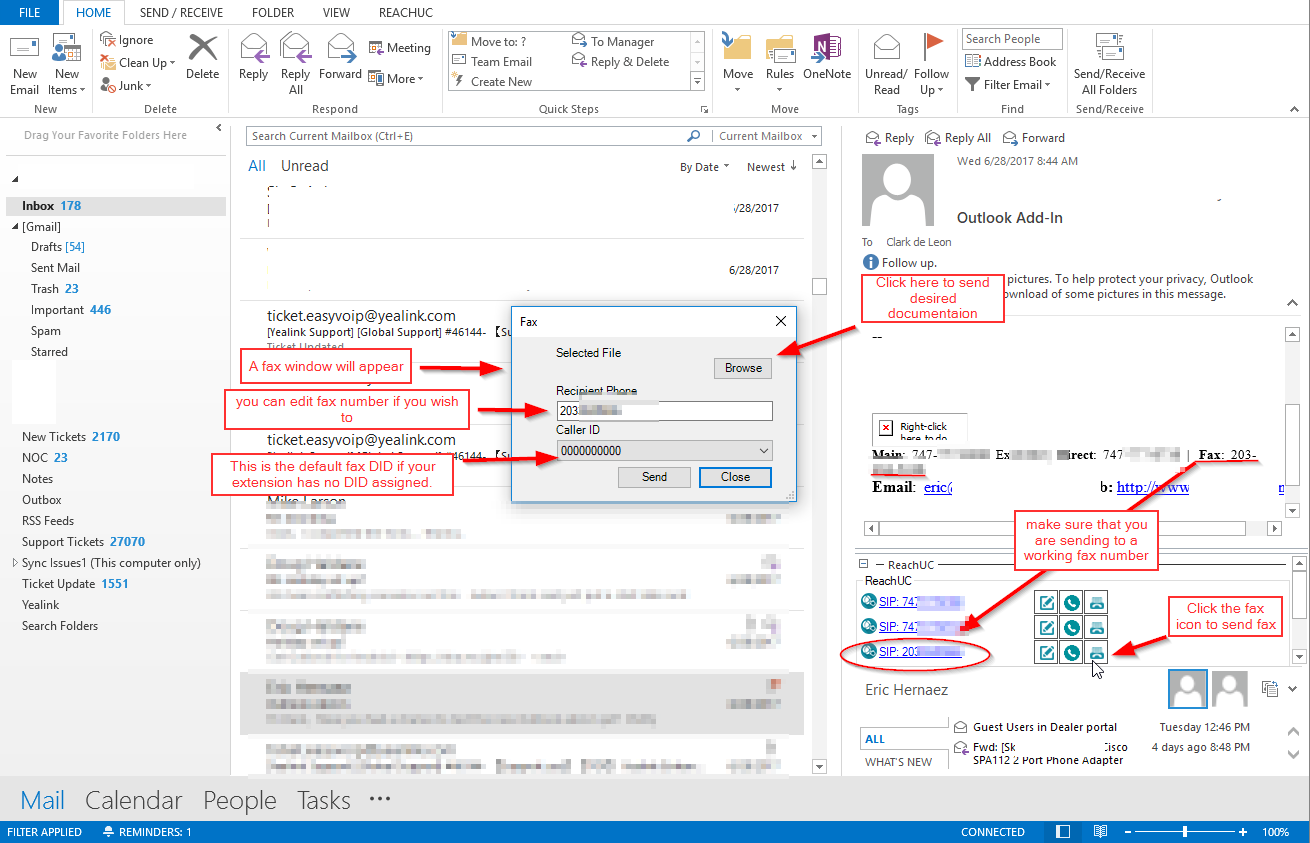Expand the Sync Issues1 folder
The height and width of the screenshot is (843, 1310).
click(x=13, y=563)
